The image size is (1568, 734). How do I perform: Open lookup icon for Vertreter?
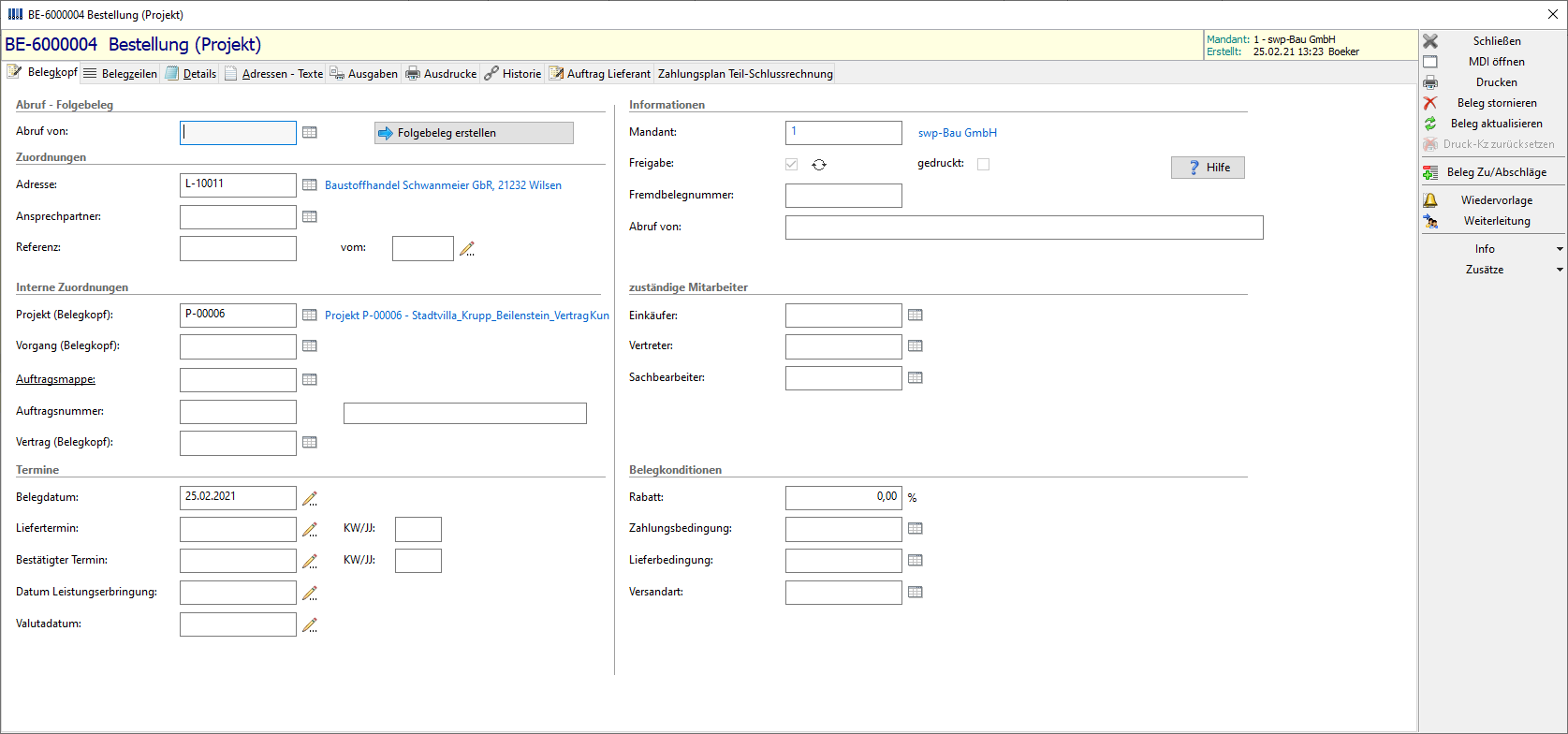916,346
